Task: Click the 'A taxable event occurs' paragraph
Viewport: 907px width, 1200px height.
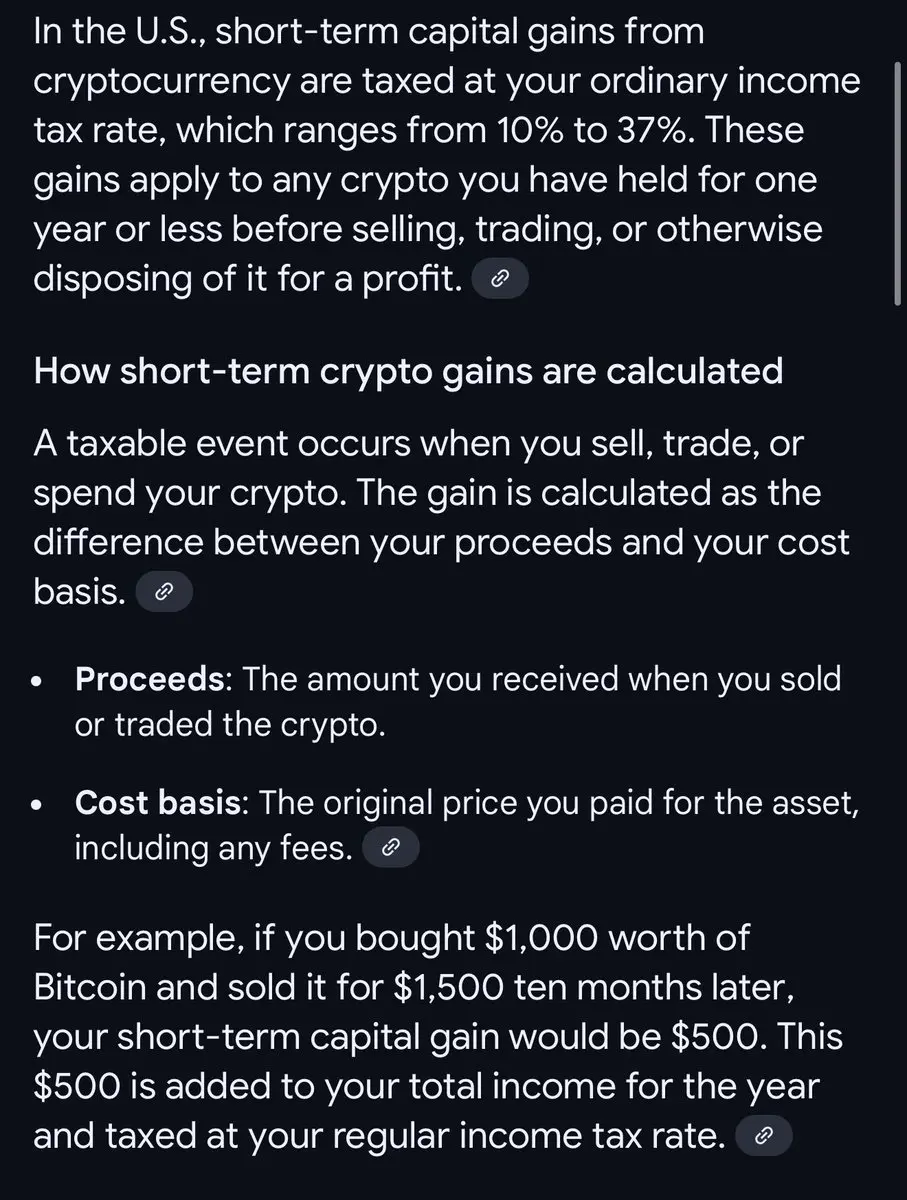Action: 441,519
